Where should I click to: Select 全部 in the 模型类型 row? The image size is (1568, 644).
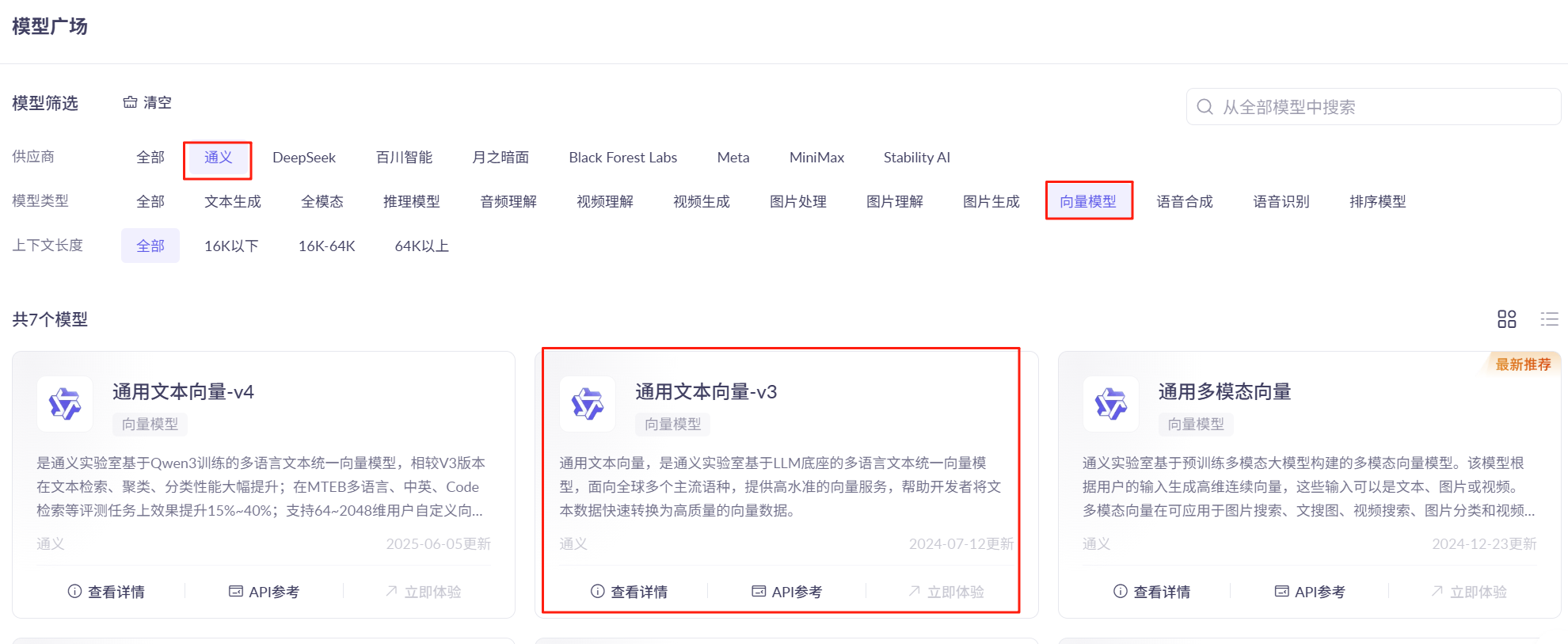150,201
